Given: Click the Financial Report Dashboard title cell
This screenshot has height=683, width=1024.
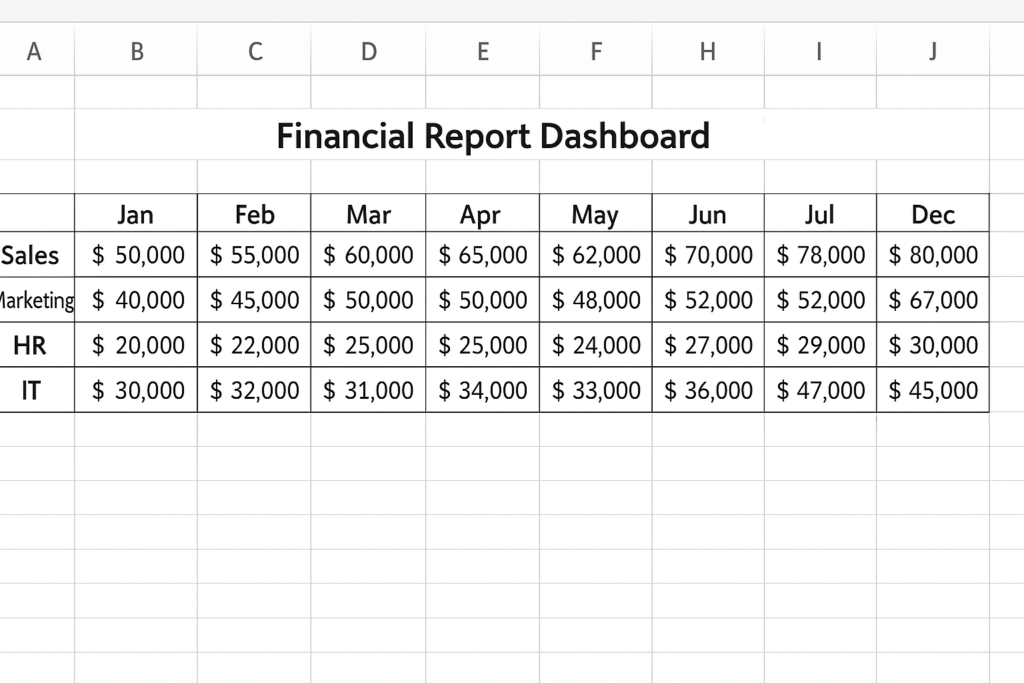Looking at the screenshot, I should coord(492,135).
